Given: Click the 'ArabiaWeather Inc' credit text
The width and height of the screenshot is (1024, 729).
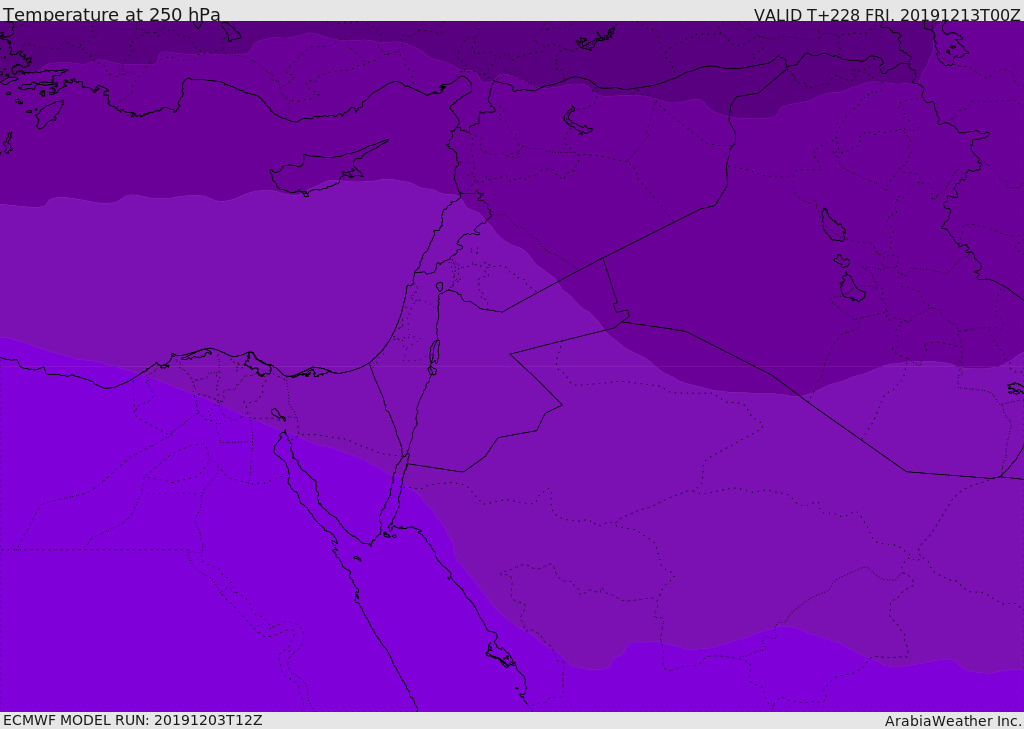Looking at the screenshot, I should coord(952,721).
